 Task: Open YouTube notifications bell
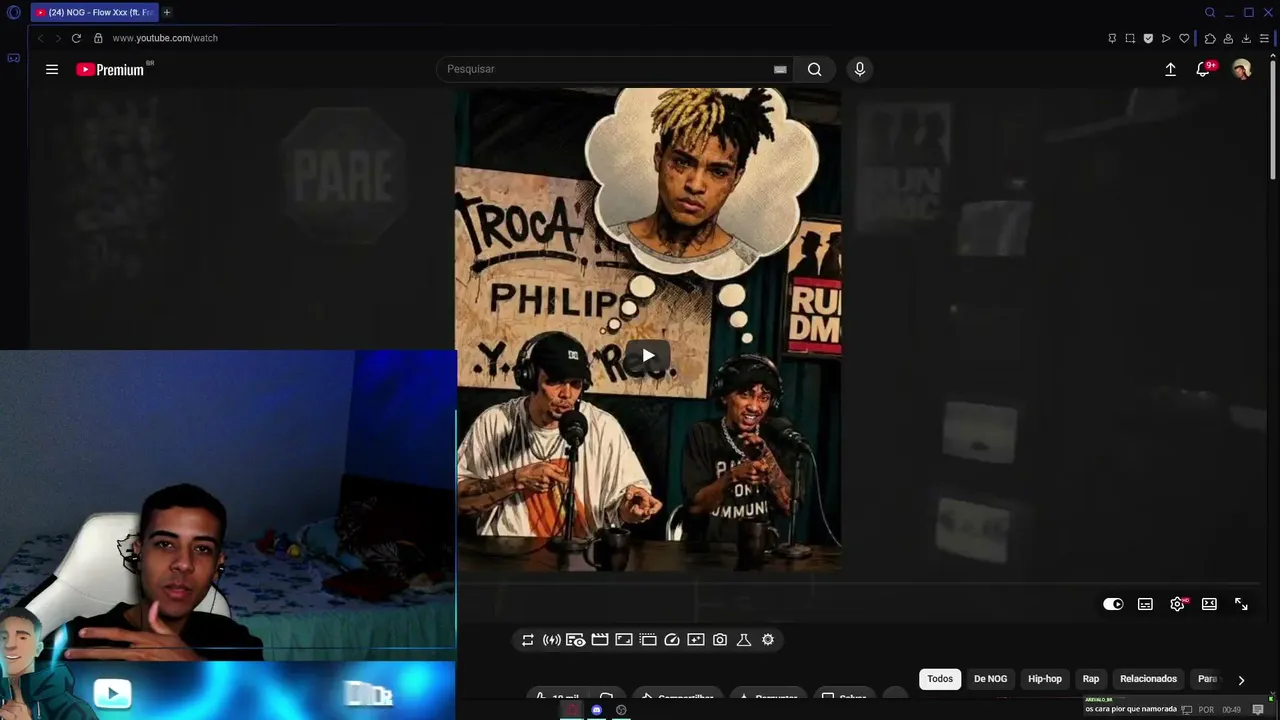[1203, 69]
